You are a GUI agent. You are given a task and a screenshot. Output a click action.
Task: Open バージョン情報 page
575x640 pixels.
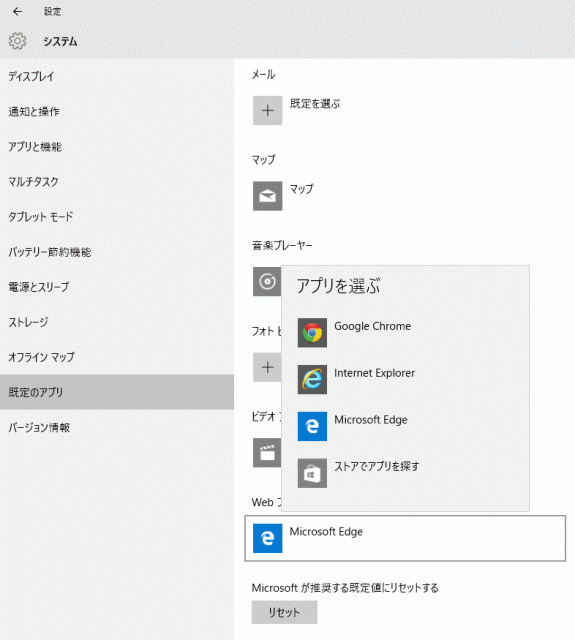(117, 427)
